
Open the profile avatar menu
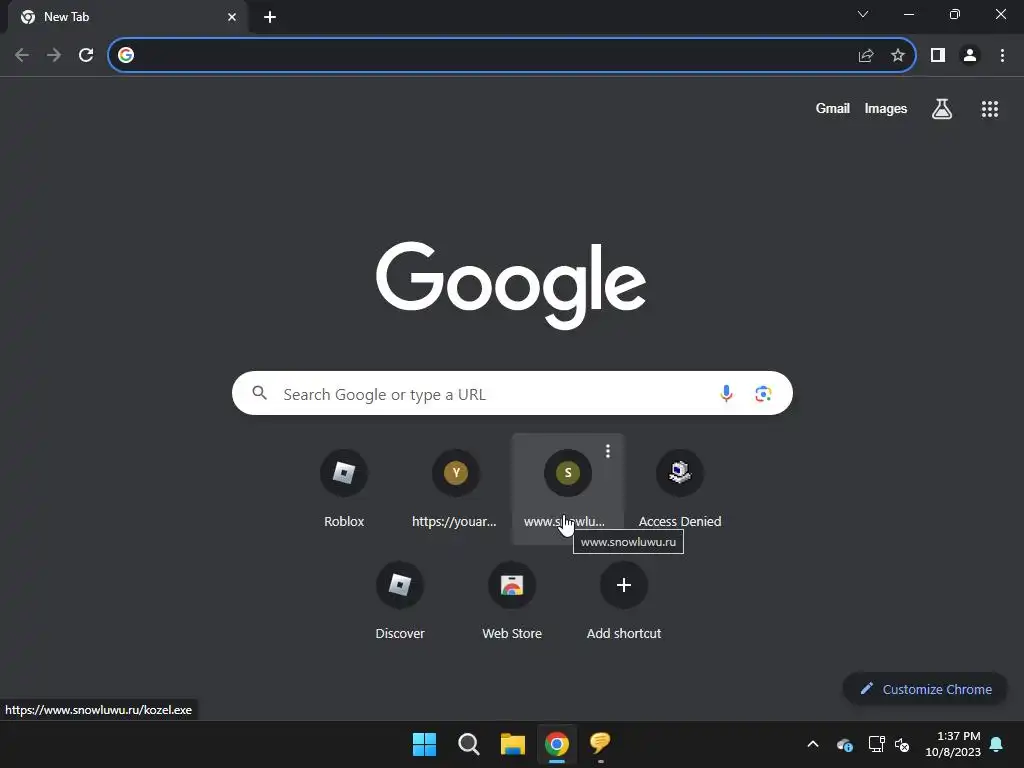coord(970,56)
